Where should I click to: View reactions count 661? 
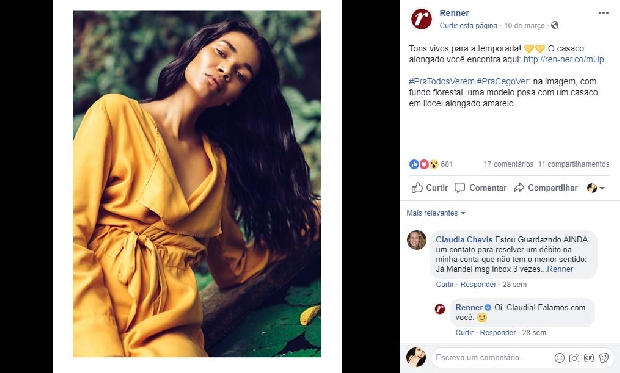(431, 164)
